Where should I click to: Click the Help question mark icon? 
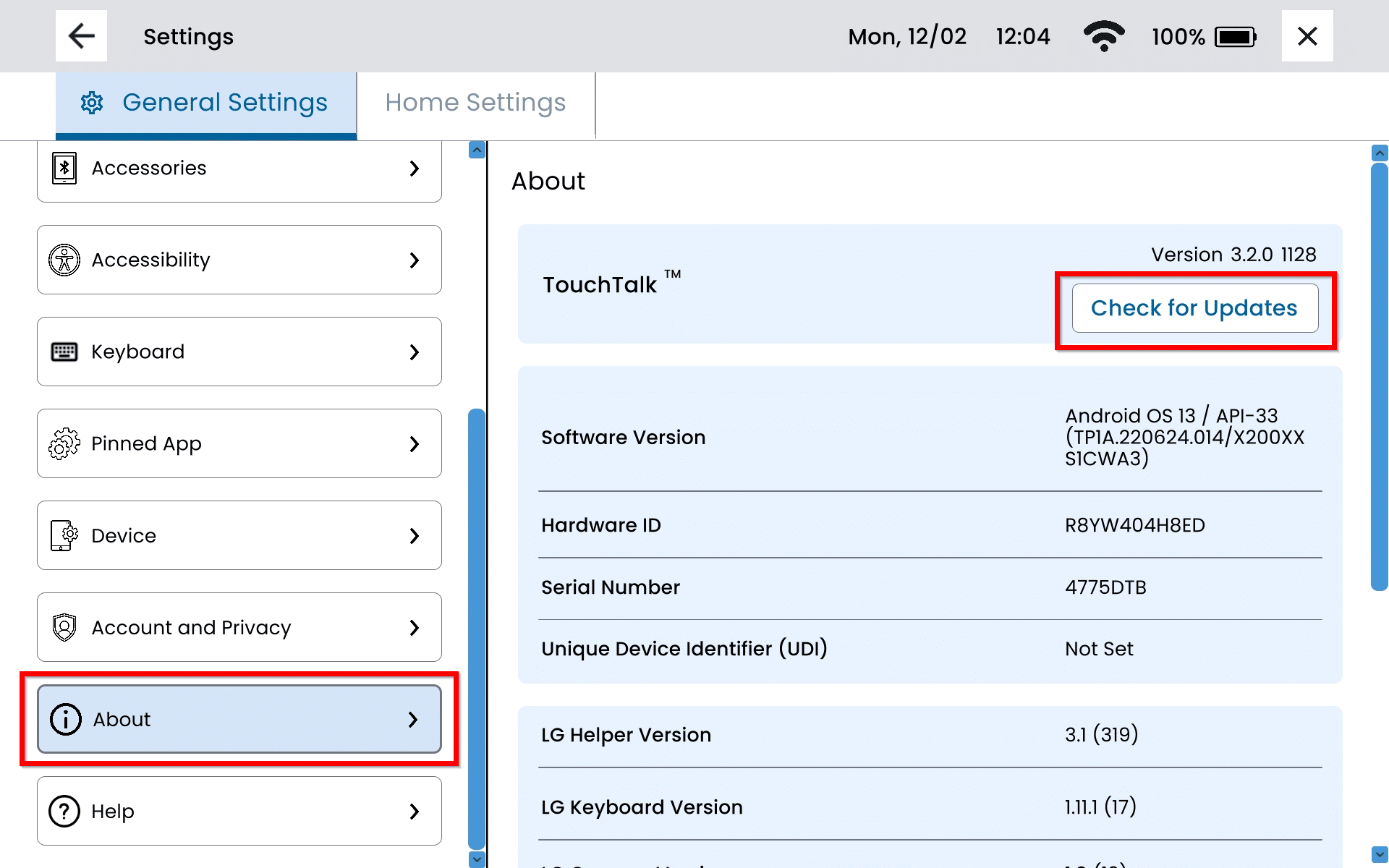[64, 811]
